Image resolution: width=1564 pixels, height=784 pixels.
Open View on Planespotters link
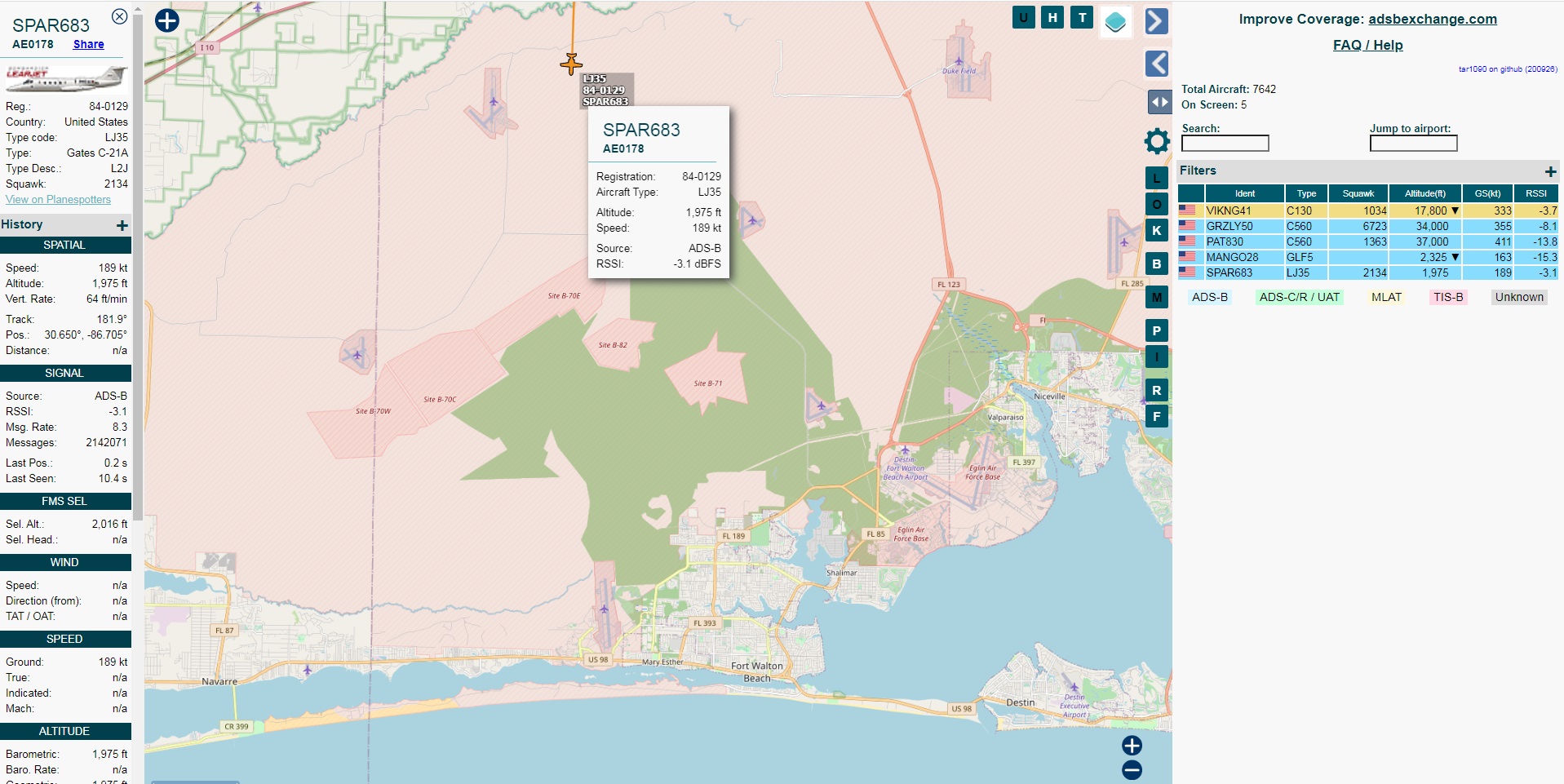pyautogui.click(x=58, y=200)
